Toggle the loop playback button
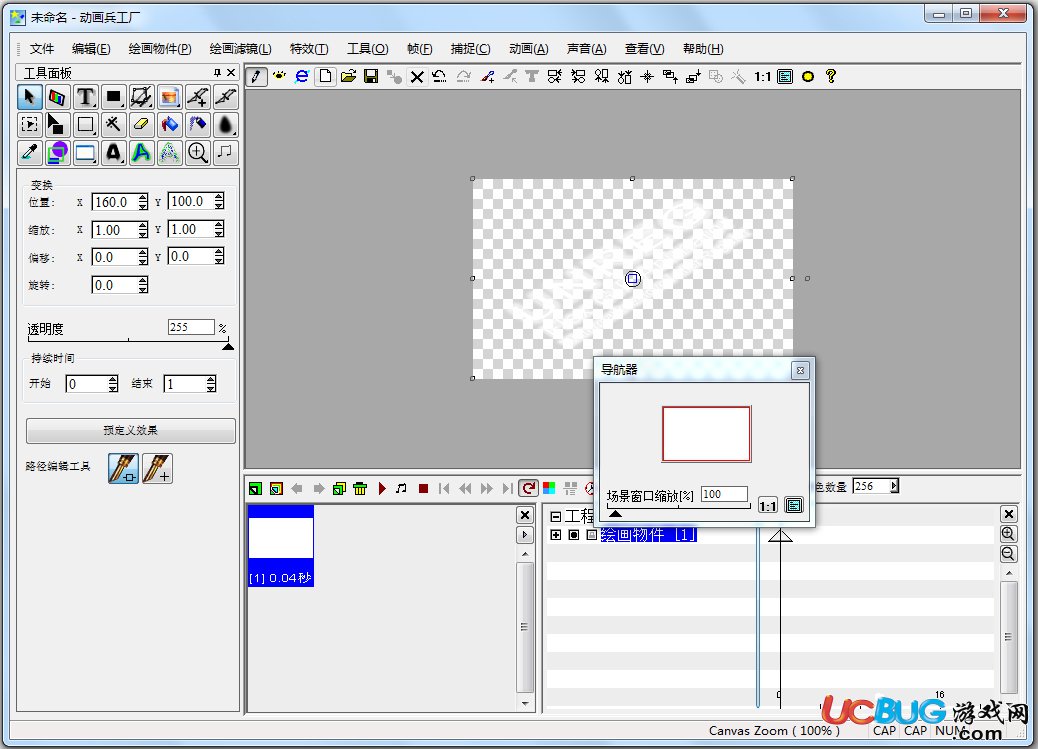The image size is (1038, 749). click(x=528, y=489)
